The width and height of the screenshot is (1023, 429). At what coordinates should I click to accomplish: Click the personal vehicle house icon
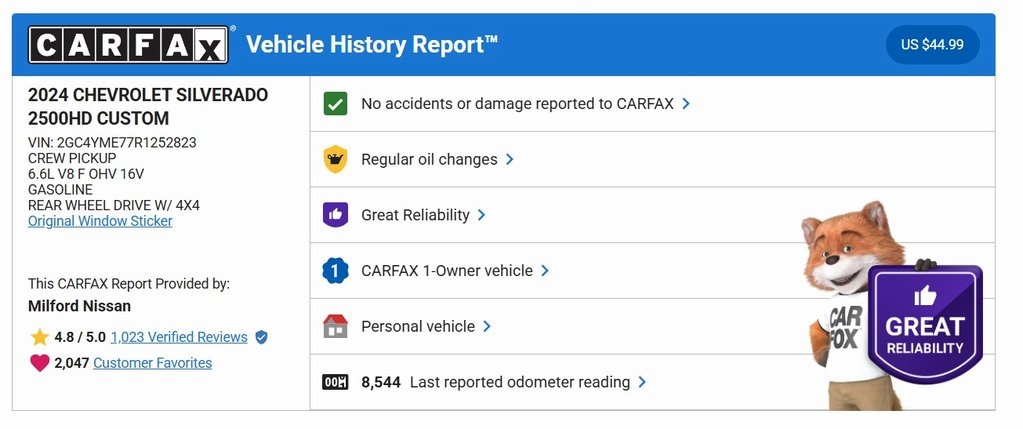pyautogui.click(x=336, y=326)
